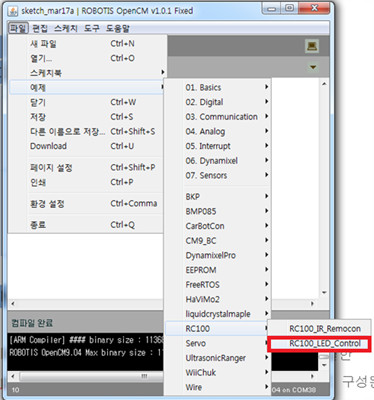Open the 파일 menu
Viewport: 374px width, 400px height.
click(x=18, y=28)
